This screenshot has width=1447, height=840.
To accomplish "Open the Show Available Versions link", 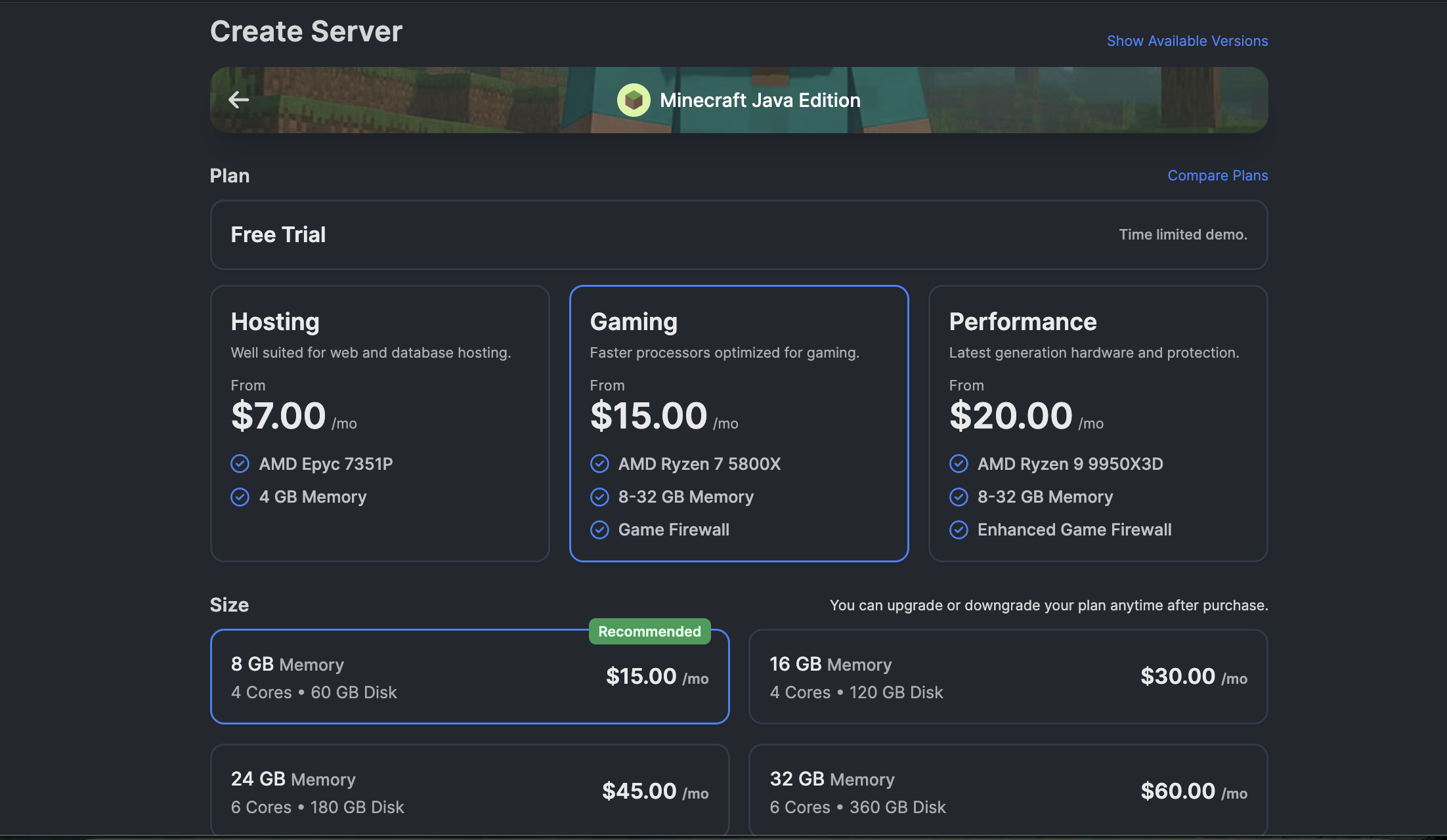I will click(x=1187, y=41).
